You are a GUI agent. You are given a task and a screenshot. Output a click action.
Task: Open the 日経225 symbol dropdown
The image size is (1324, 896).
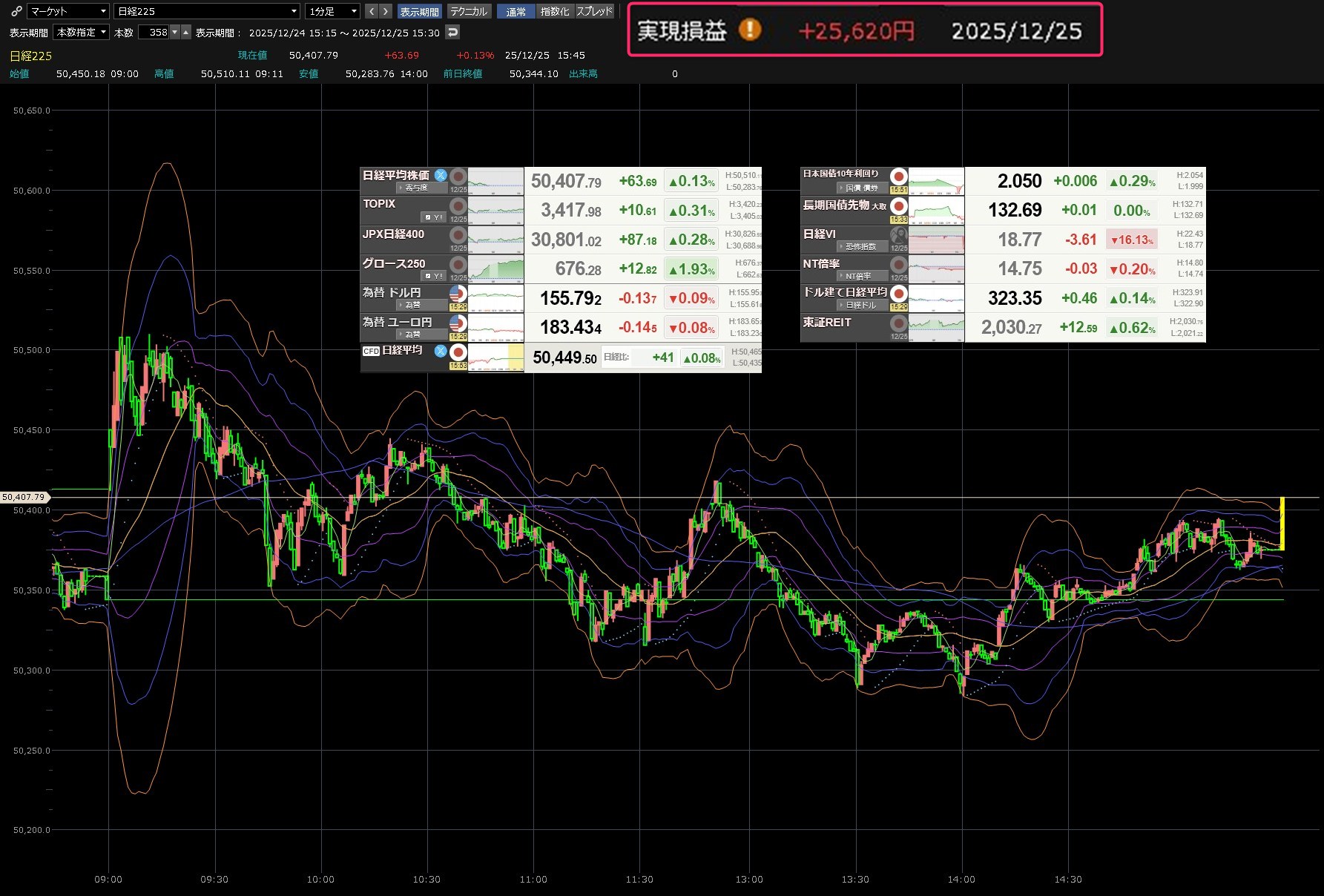point(207,11)
